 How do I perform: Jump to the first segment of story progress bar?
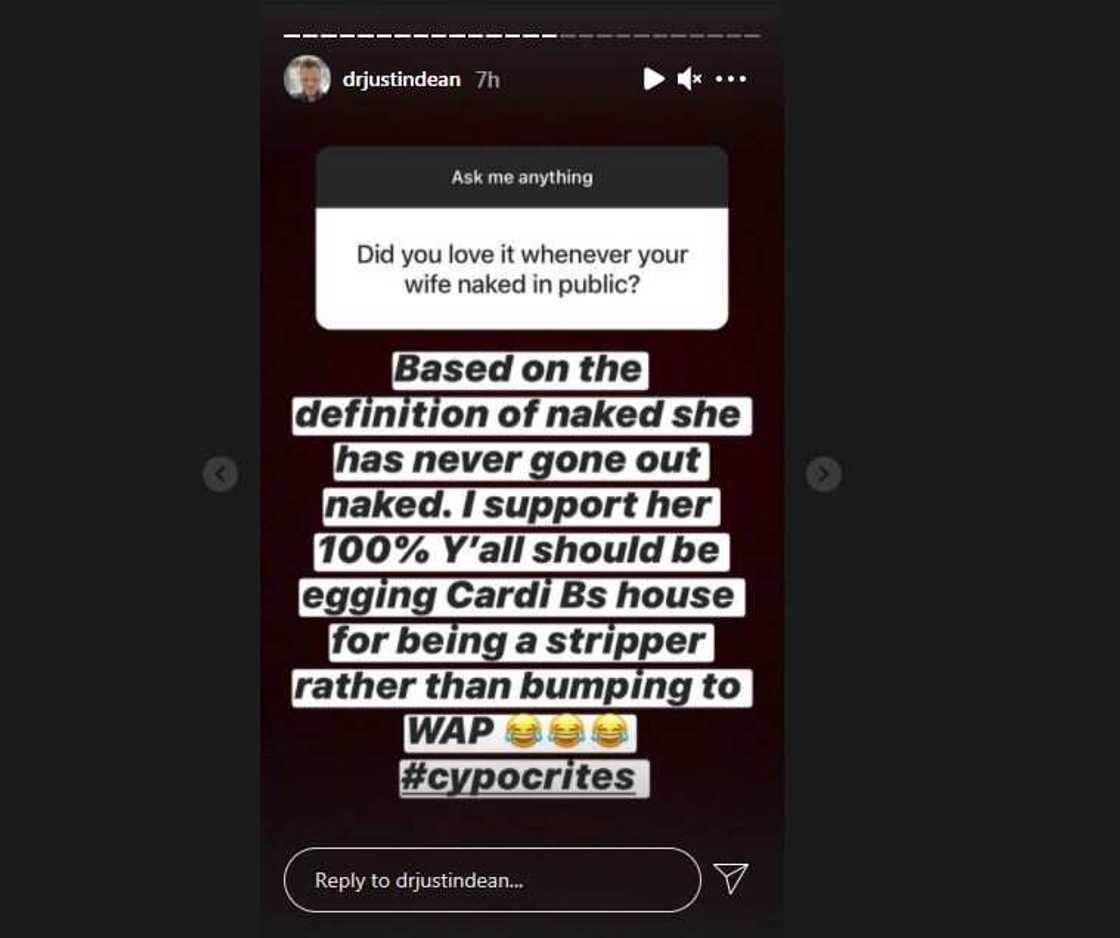tap(291, 35)
